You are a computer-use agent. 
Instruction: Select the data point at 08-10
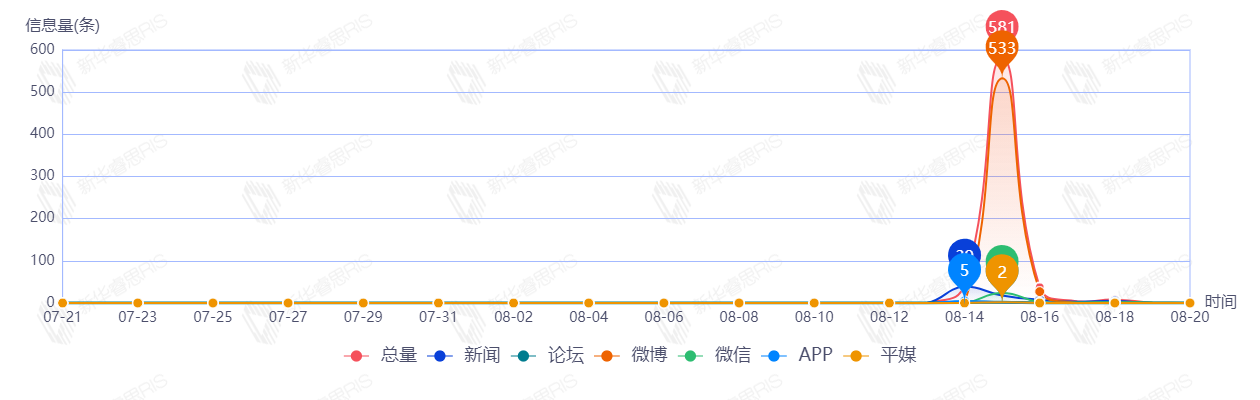814,303
